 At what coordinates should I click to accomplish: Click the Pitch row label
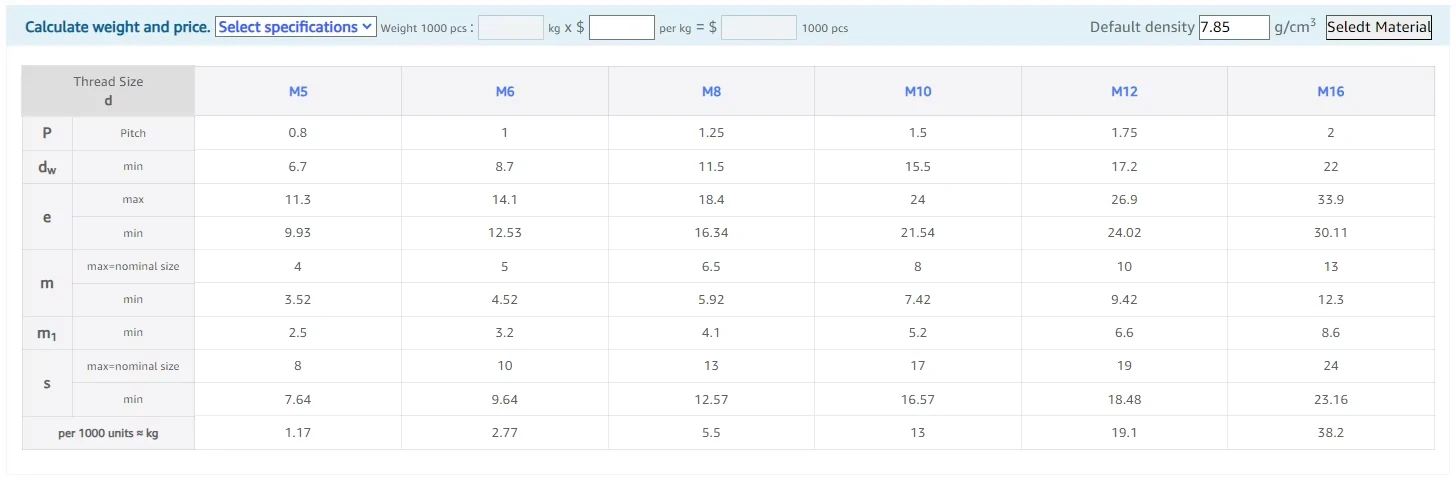pos(133,133)
